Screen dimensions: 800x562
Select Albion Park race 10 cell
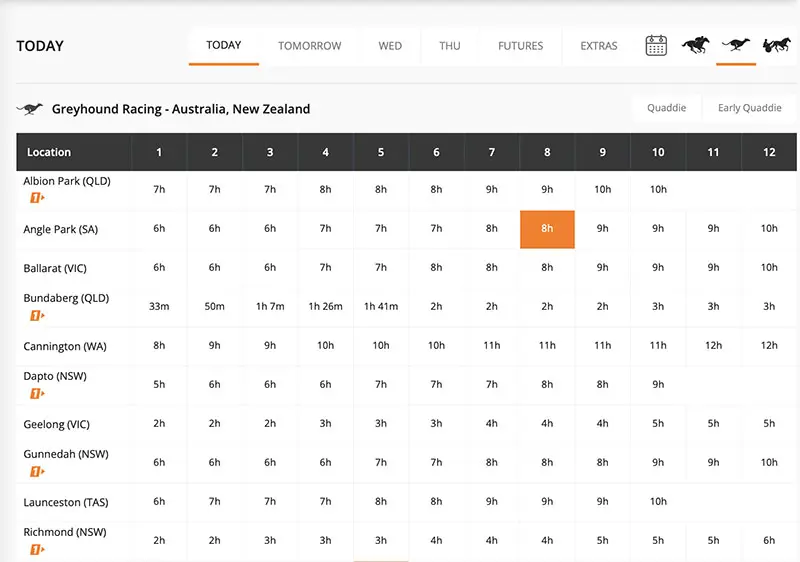tap(658, 190)
